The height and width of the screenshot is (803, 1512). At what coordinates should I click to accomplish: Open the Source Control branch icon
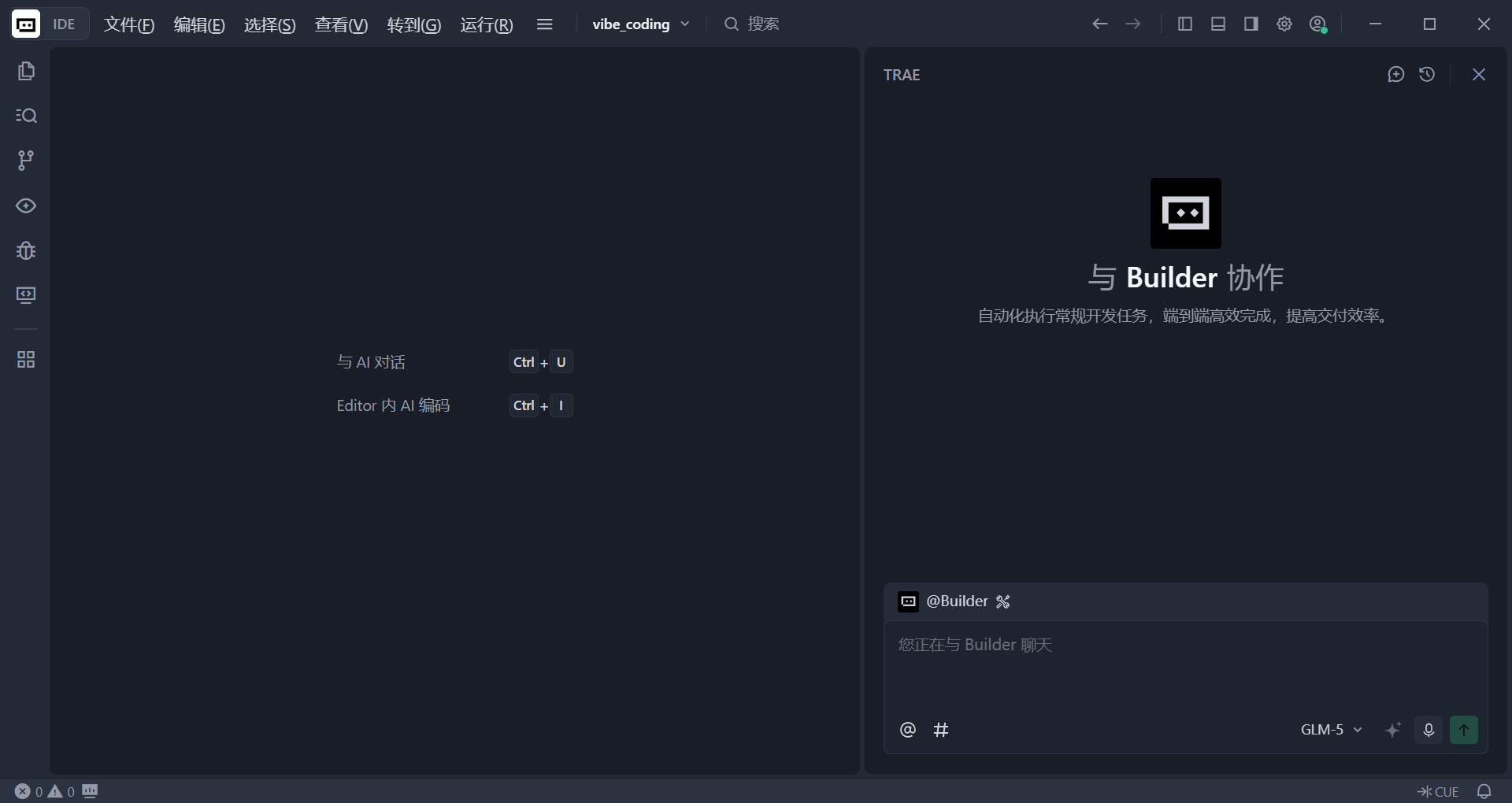coord(26,161)
